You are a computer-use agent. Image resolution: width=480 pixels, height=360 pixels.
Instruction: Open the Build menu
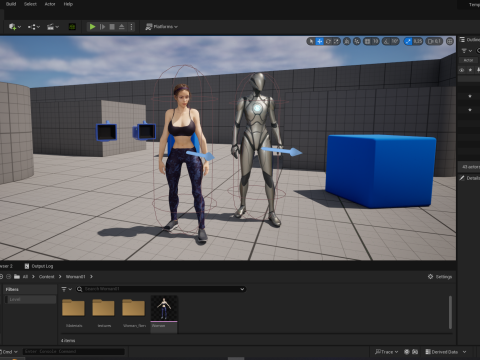(11, 4)
